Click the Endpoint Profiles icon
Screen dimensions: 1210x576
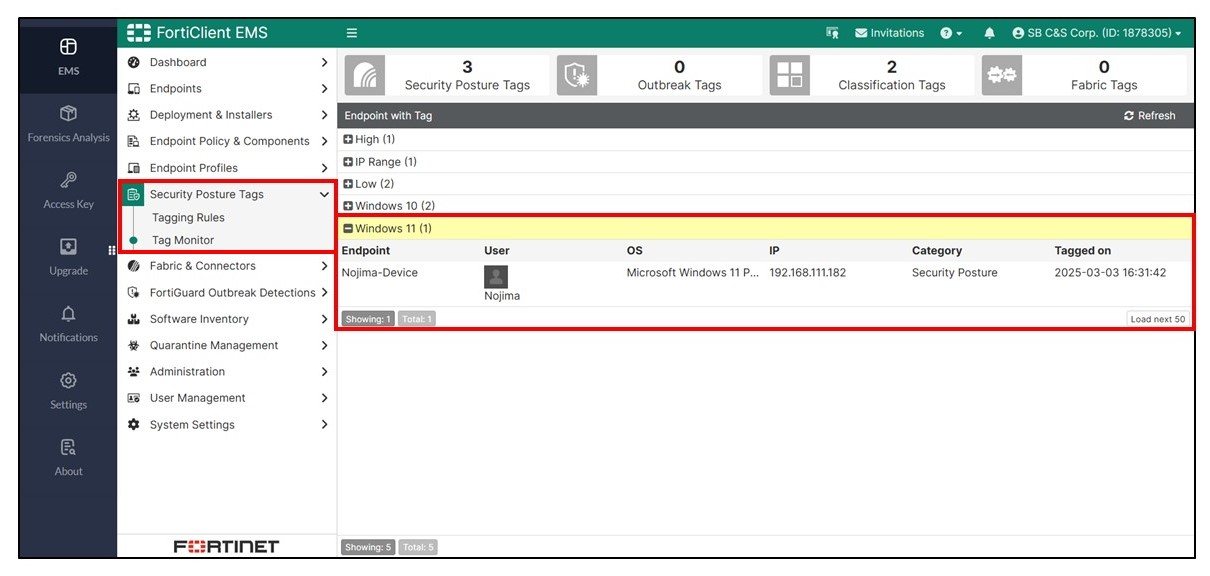pyautogui.click(x=133, y=168)
